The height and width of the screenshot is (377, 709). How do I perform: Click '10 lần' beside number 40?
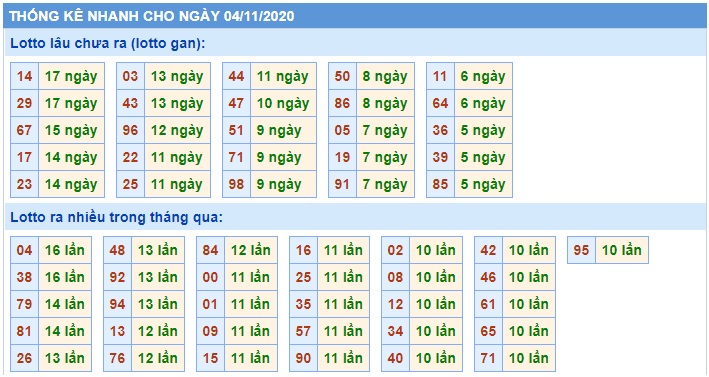point(436,358)
